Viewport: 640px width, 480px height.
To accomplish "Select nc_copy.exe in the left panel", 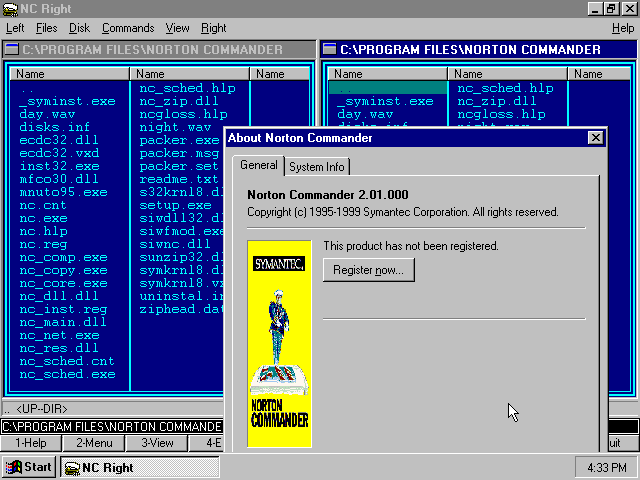I will pyautogui.click(x=63, y=271).
